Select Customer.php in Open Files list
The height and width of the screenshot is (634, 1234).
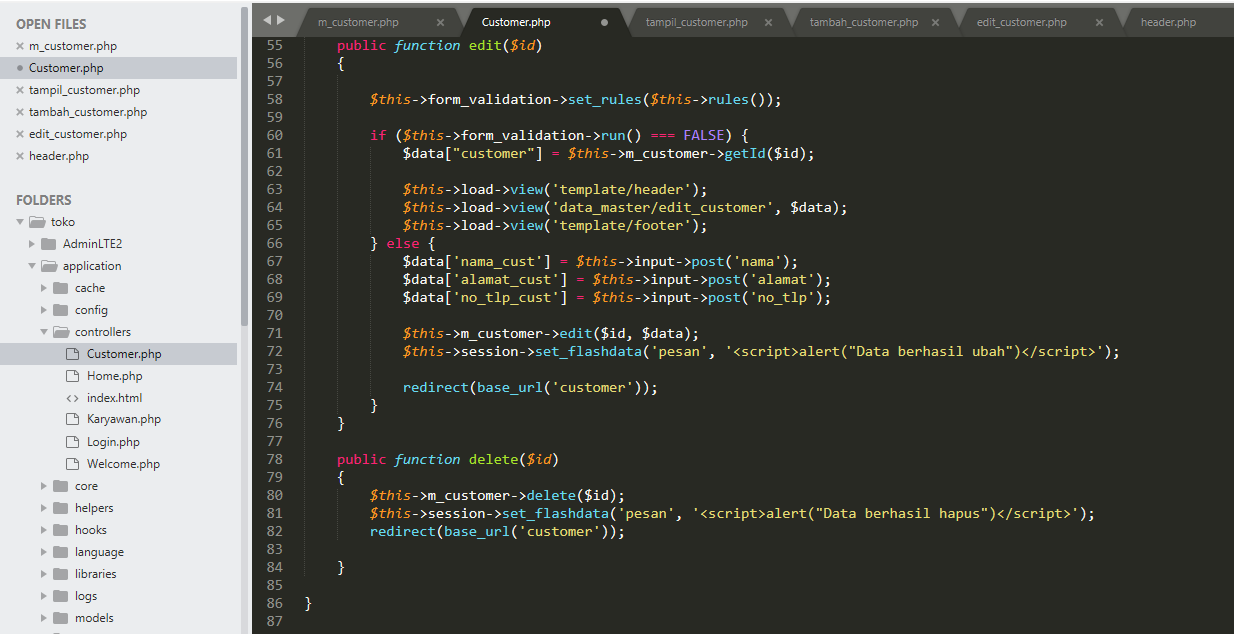tap(66, 68)
